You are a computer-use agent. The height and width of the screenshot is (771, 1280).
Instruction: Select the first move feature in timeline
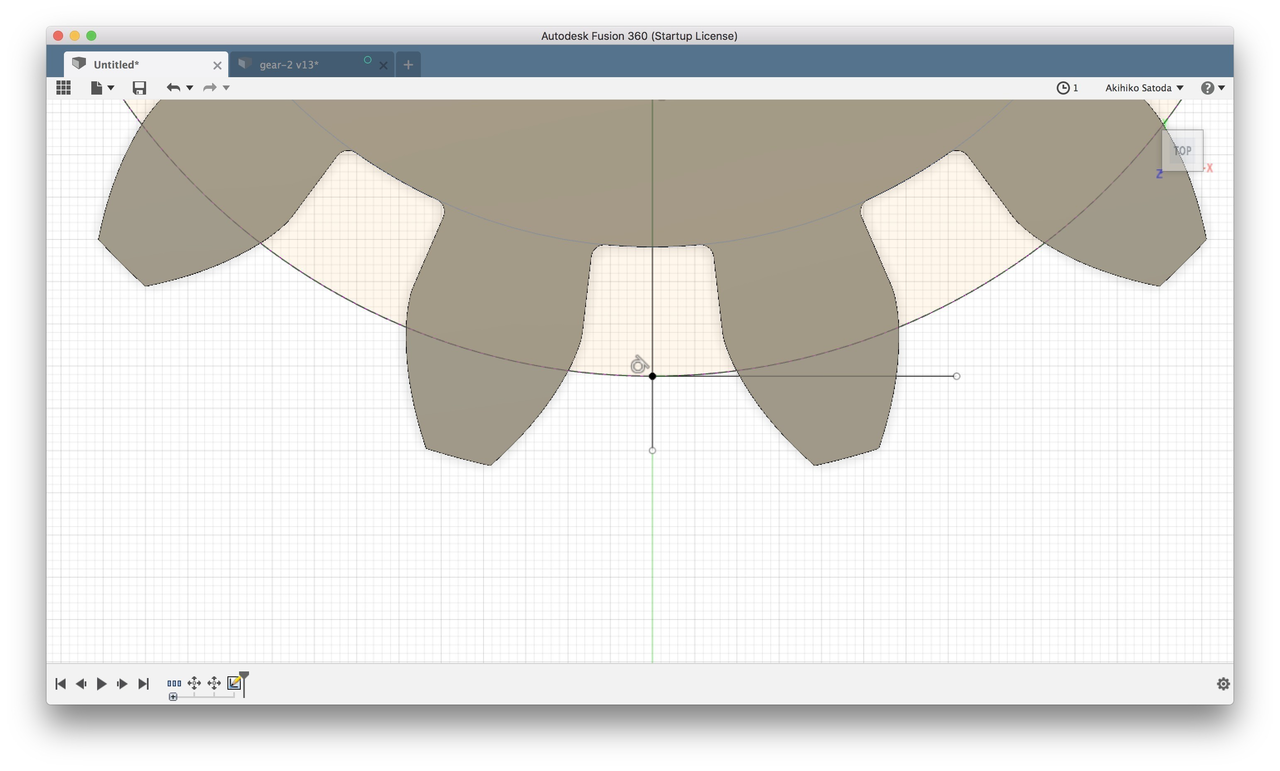coord(194,683)
